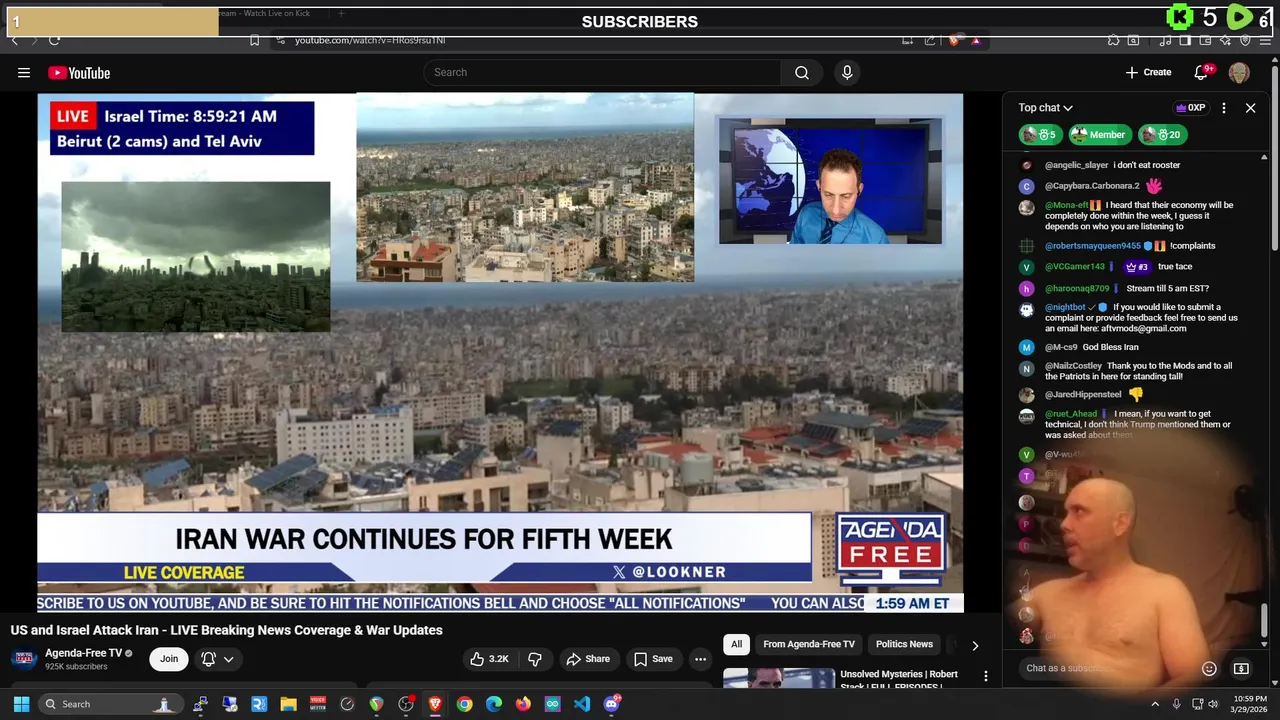Viewport: 1280px width, 720px height.
Task: Start voice search with the microphone
Action: (847, 72)
